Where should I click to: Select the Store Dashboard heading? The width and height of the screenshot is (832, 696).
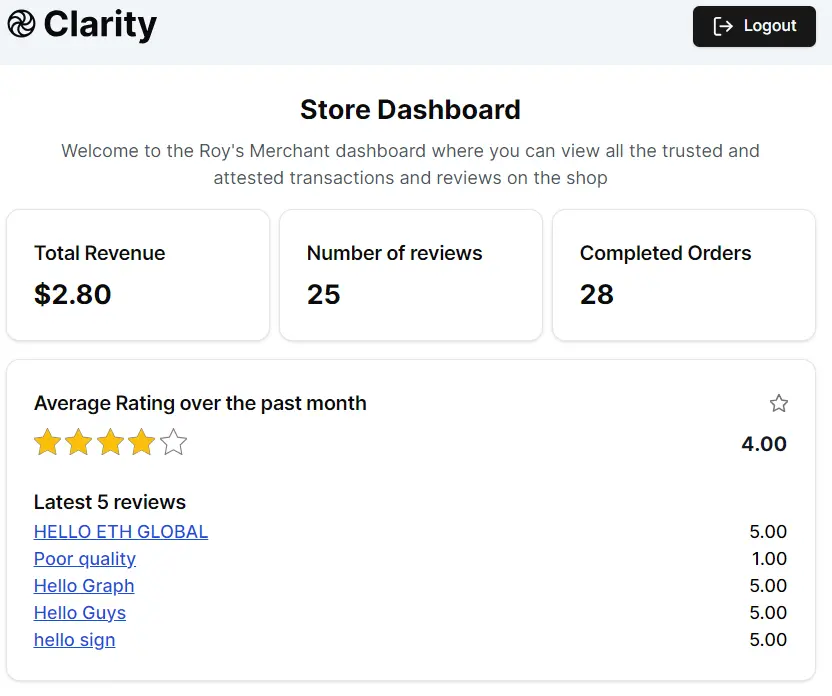pyautogui.click(x=410, y=110)
